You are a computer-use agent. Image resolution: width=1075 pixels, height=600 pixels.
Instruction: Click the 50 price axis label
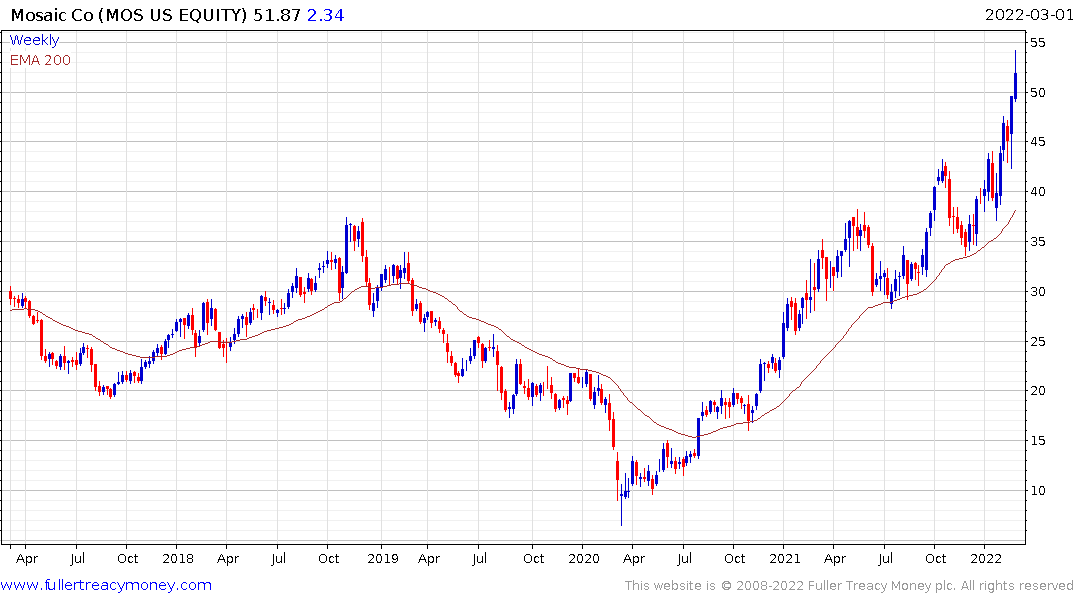click(x=1037, y=93)
